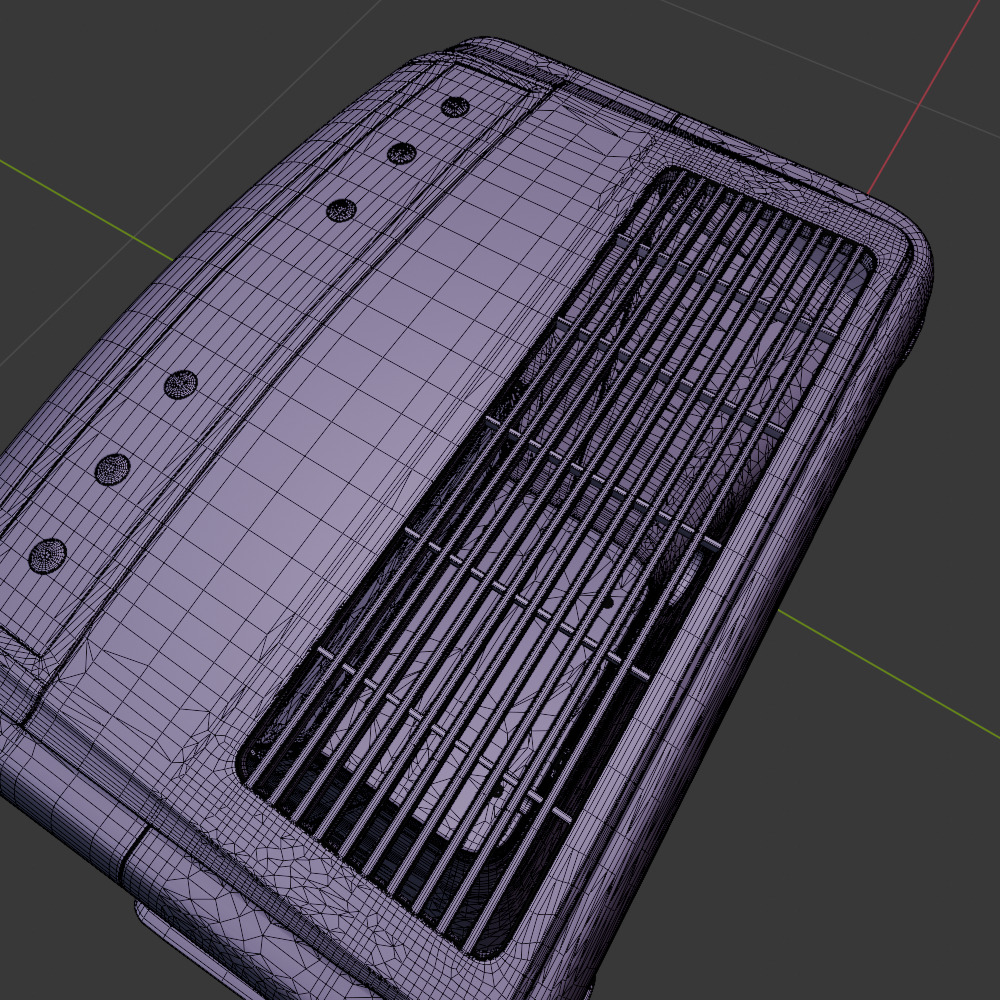Click the topmost round rivet on the panel
Viewport: 1000px width, 1000px height.
[455, 107]
